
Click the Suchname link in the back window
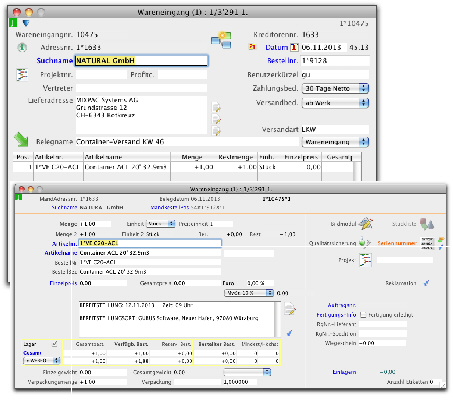pyautogui.click(x=55, y=61)
